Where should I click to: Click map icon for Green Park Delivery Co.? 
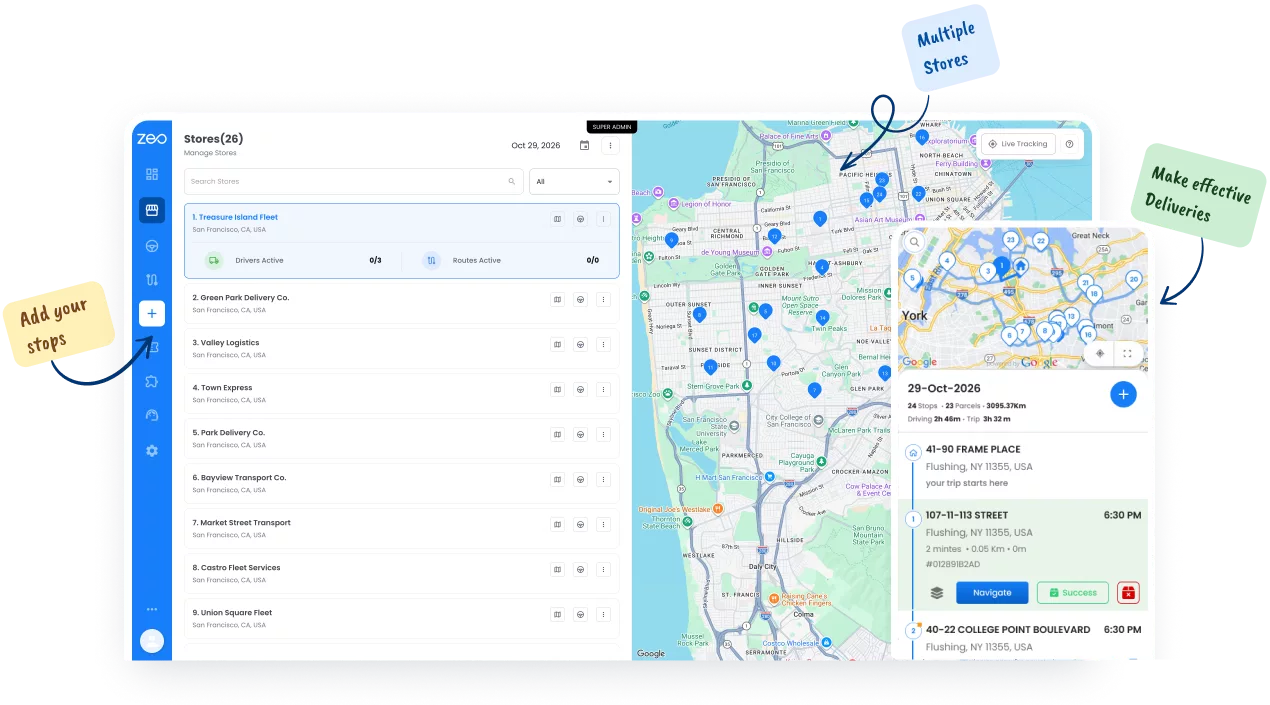tap(558, 299)
